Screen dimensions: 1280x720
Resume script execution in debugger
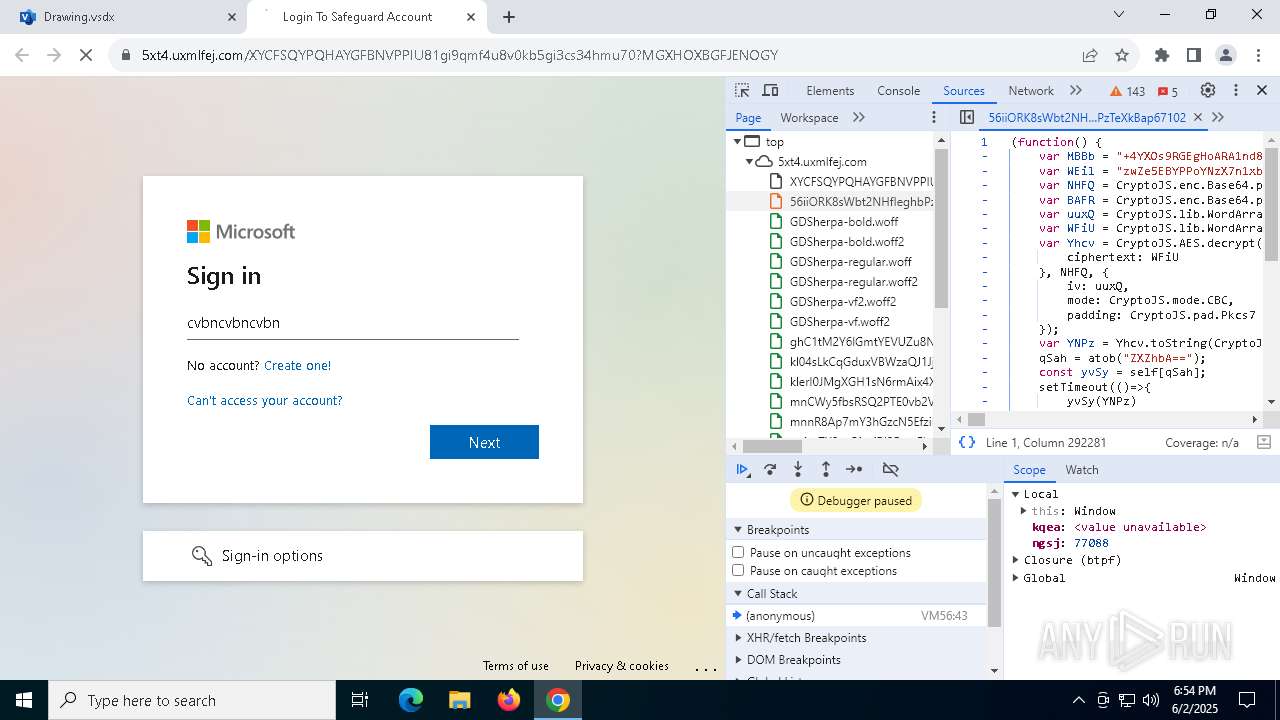(742, 469)
